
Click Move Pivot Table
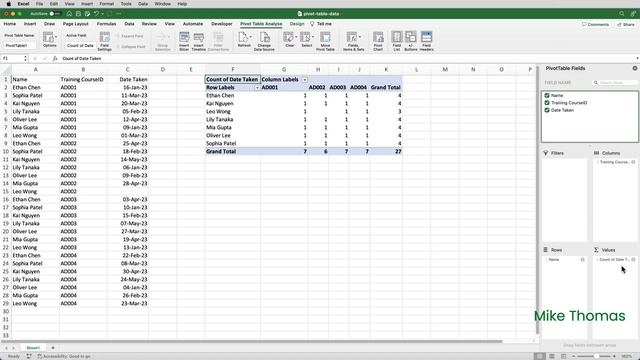pyautogui.click(x=325, y=41)
